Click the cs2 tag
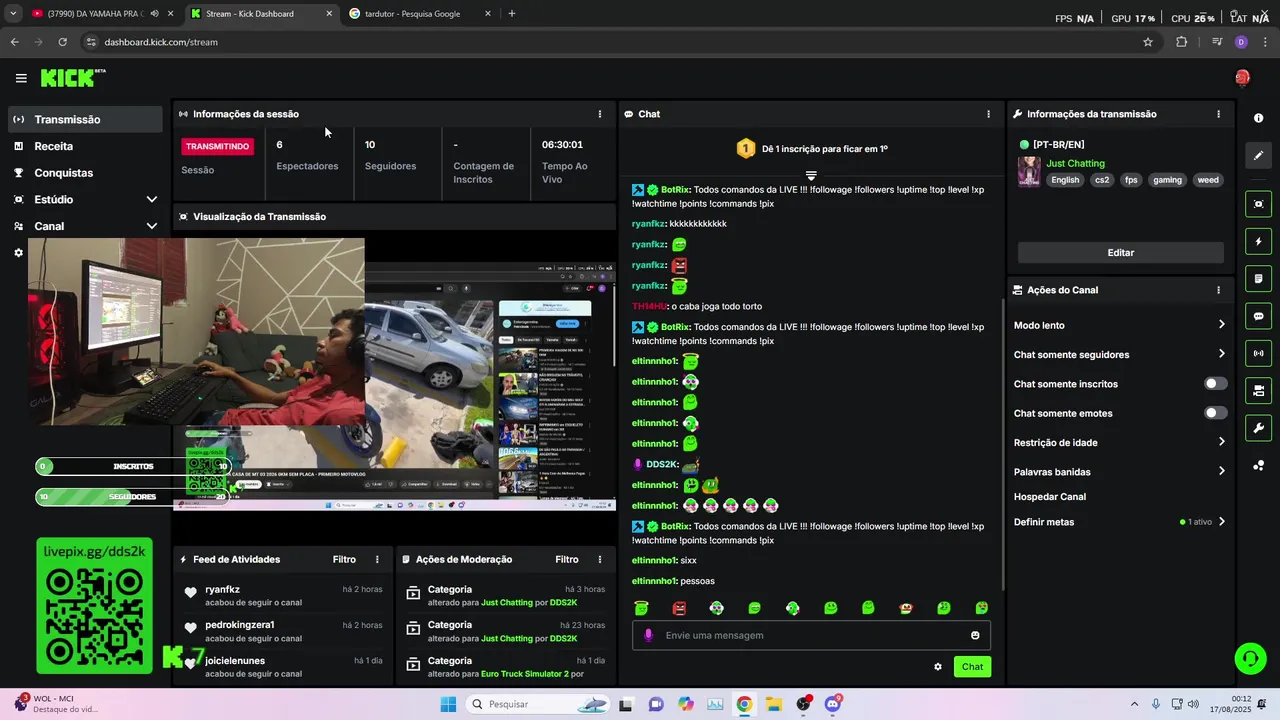 [1102, 180]
